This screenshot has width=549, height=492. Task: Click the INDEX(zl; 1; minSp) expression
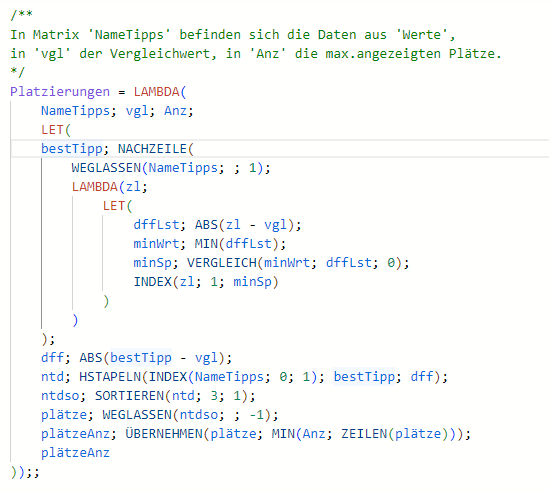pos(206,282)
